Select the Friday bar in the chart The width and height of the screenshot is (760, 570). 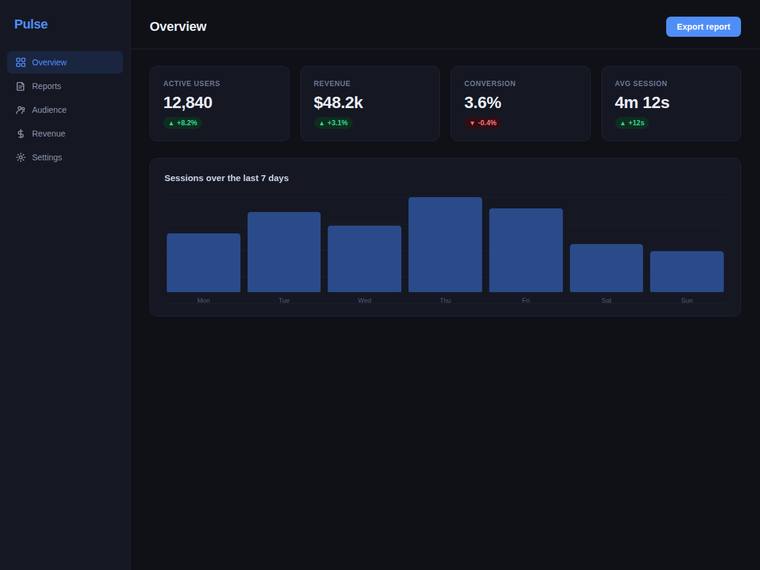(x=526, y=250)
